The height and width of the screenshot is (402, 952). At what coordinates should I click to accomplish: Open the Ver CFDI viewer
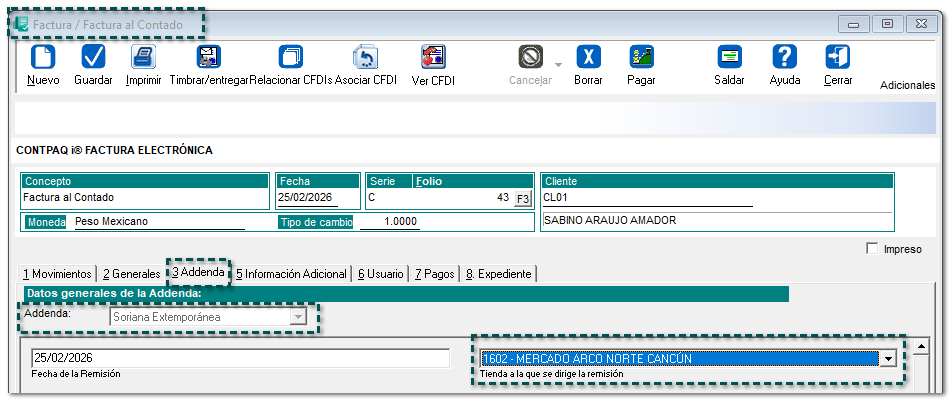pyautogui.click(x=433, y=57)
